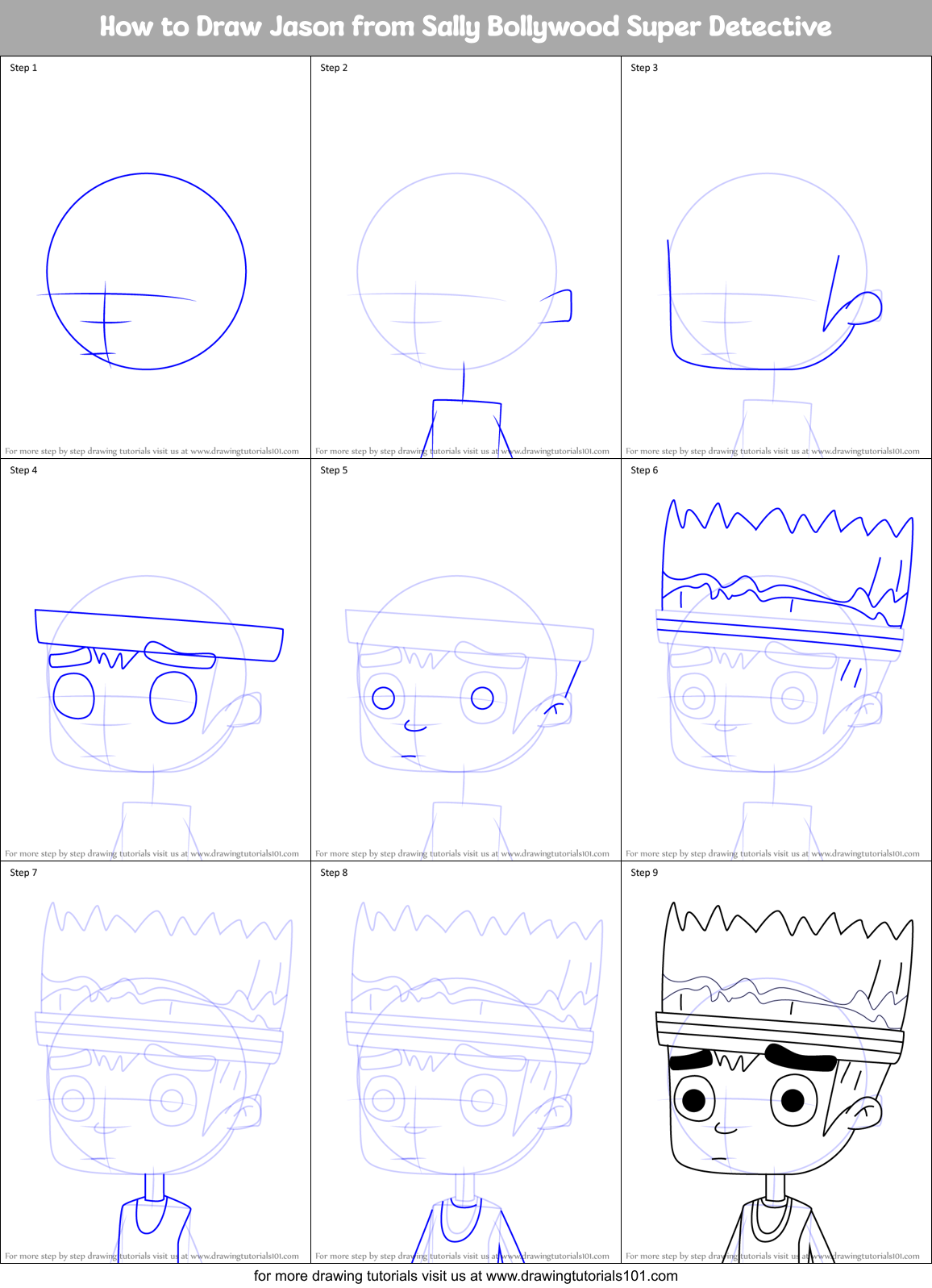The height and width of the screenshot is (1288, 932).
Task: Select the Step 7 collar drawing panel
Action: click(156, 1062)
